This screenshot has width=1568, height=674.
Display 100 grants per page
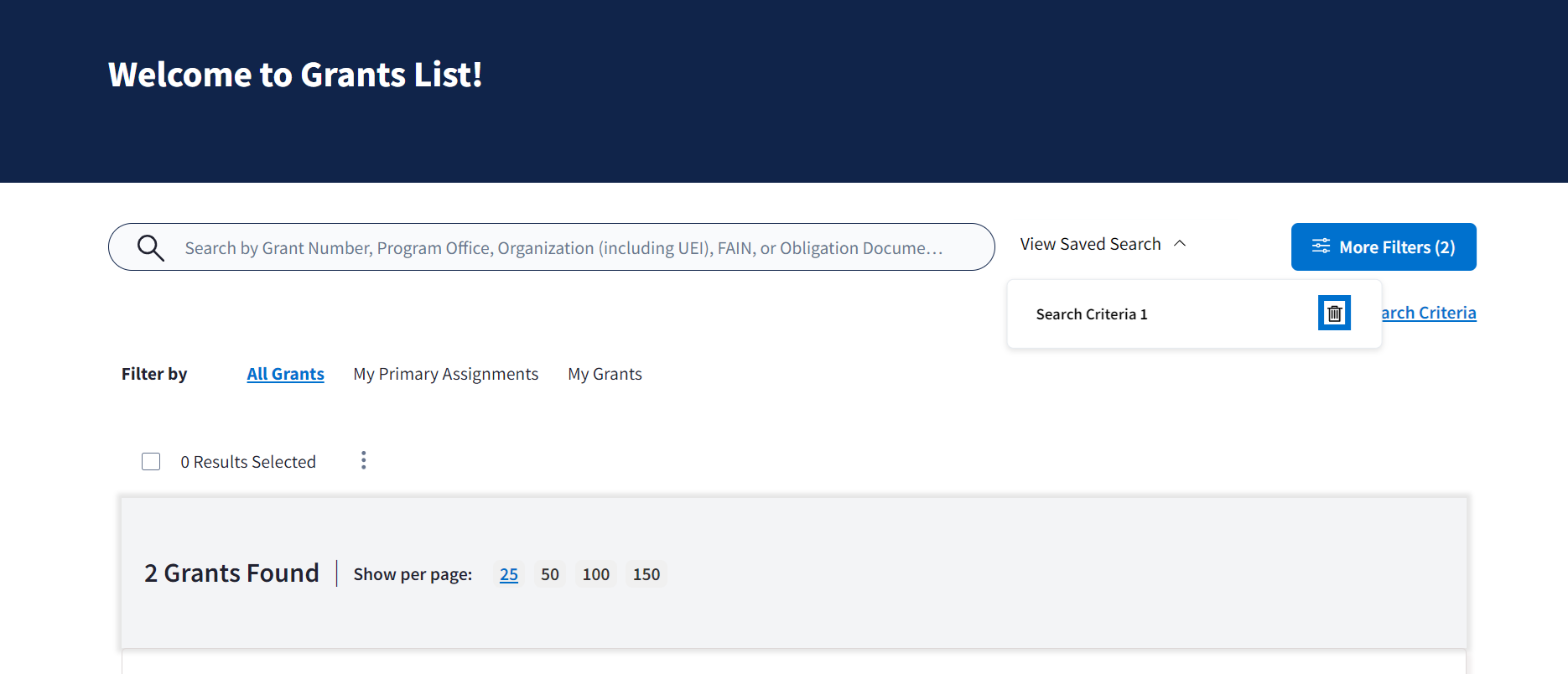[595, 574]
